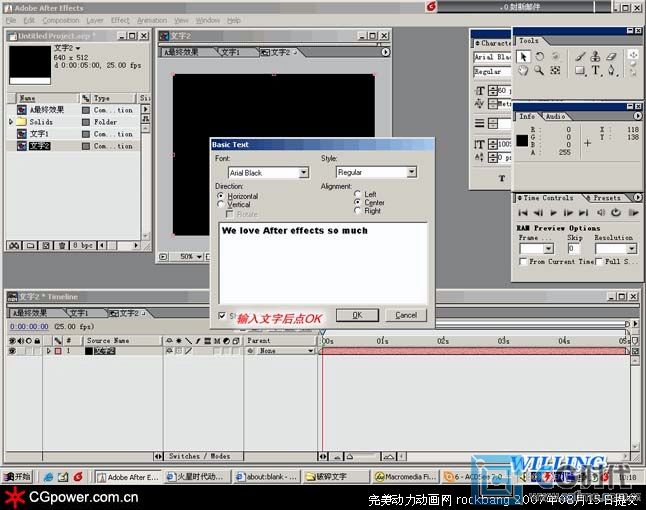Click layer 1 red label color square

pos(58,351)
